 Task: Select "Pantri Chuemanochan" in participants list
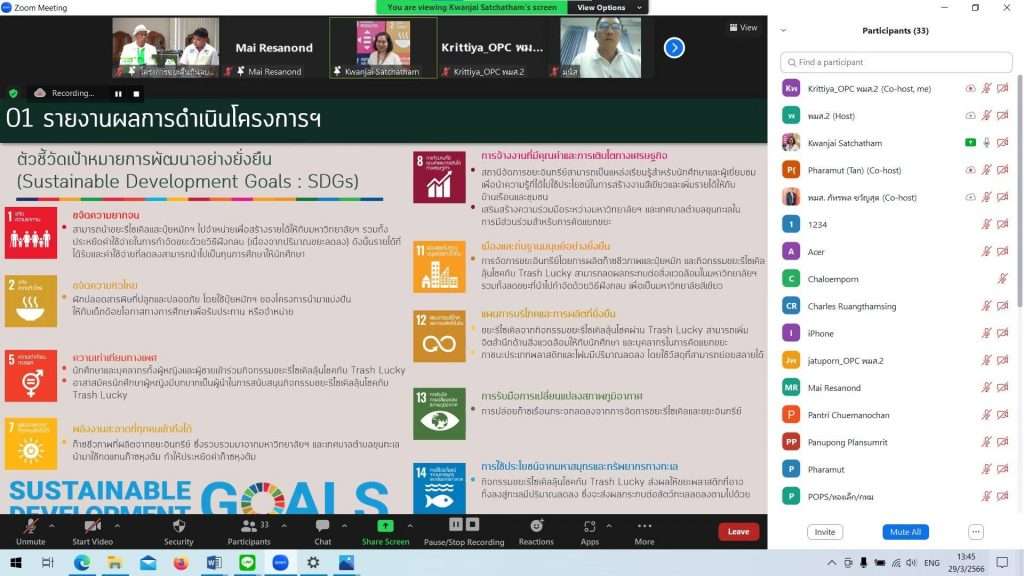point(848,415)
